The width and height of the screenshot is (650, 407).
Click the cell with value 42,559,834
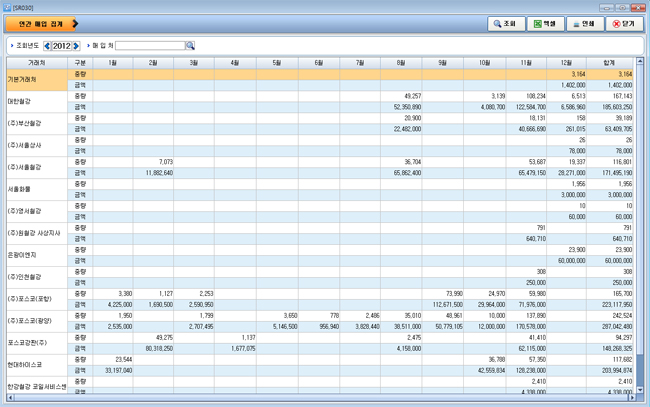[x=485, y=371]
